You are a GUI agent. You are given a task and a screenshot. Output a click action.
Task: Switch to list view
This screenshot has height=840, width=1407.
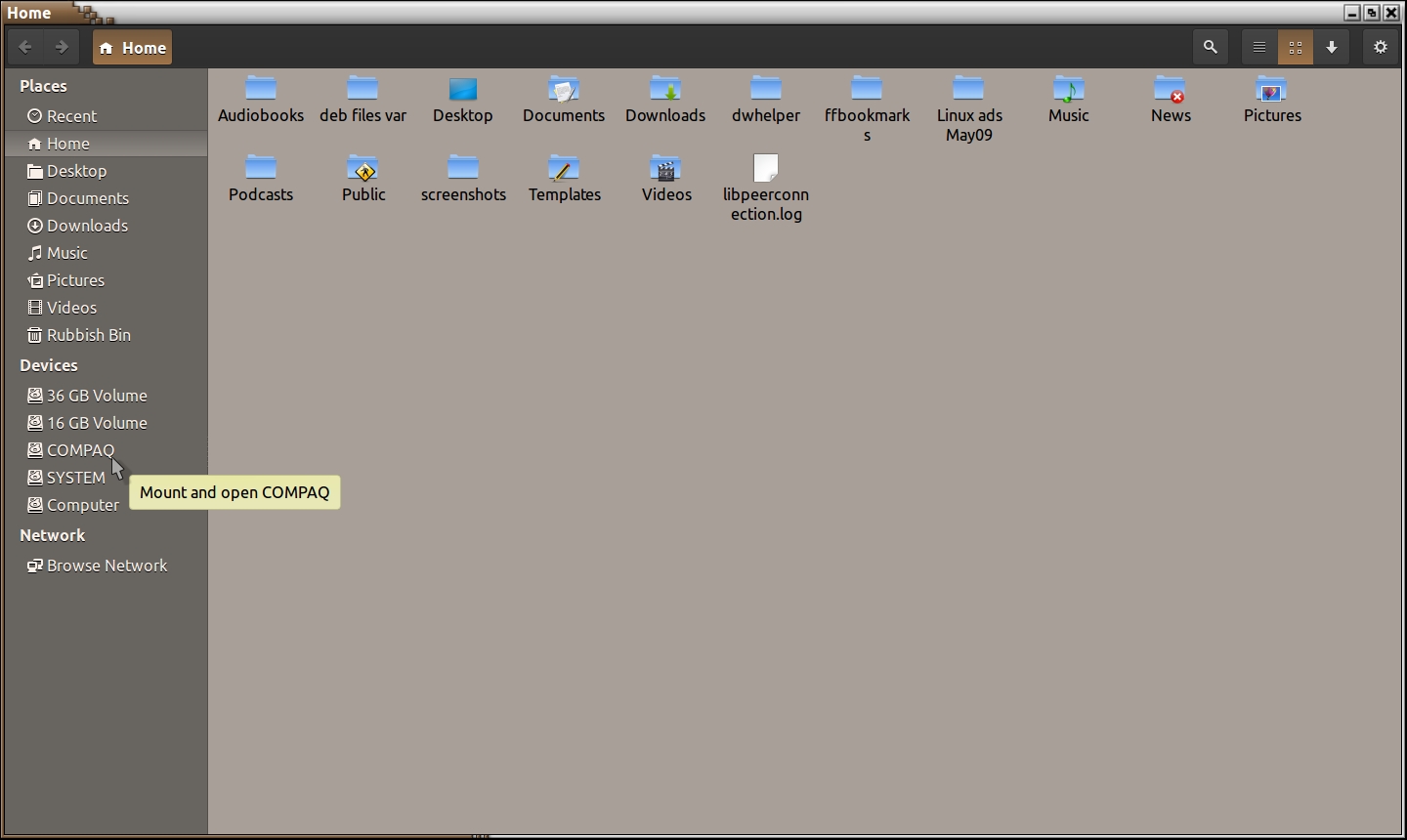click(x=1259, y=47)
